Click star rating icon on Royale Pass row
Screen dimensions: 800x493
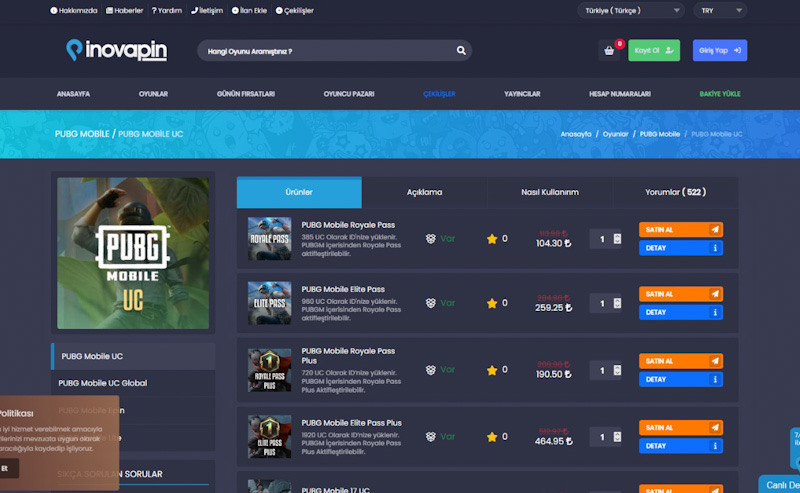pos(492,239)
